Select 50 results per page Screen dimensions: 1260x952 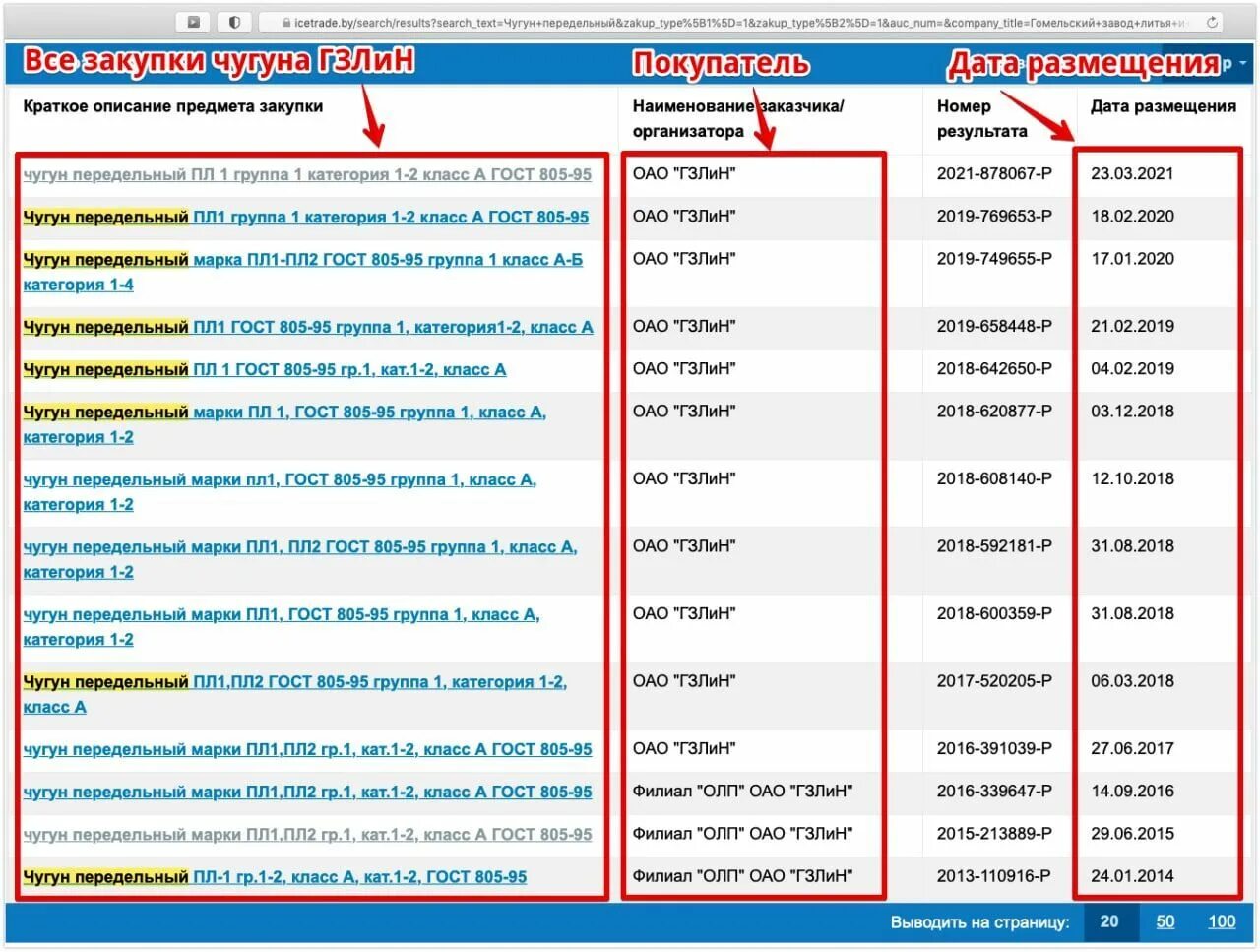(x=1165, y=921)
